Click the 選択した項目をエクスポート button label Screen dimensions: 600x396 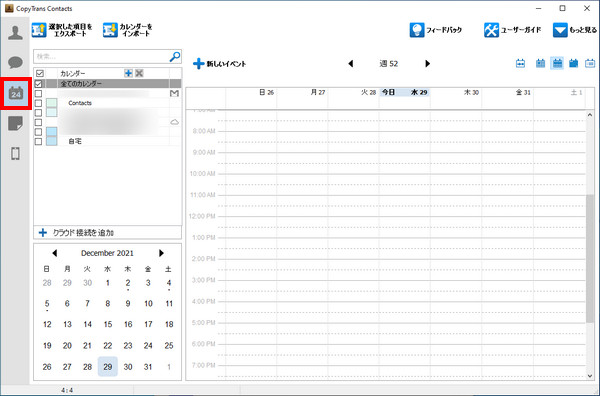click(x=70, y=30)
